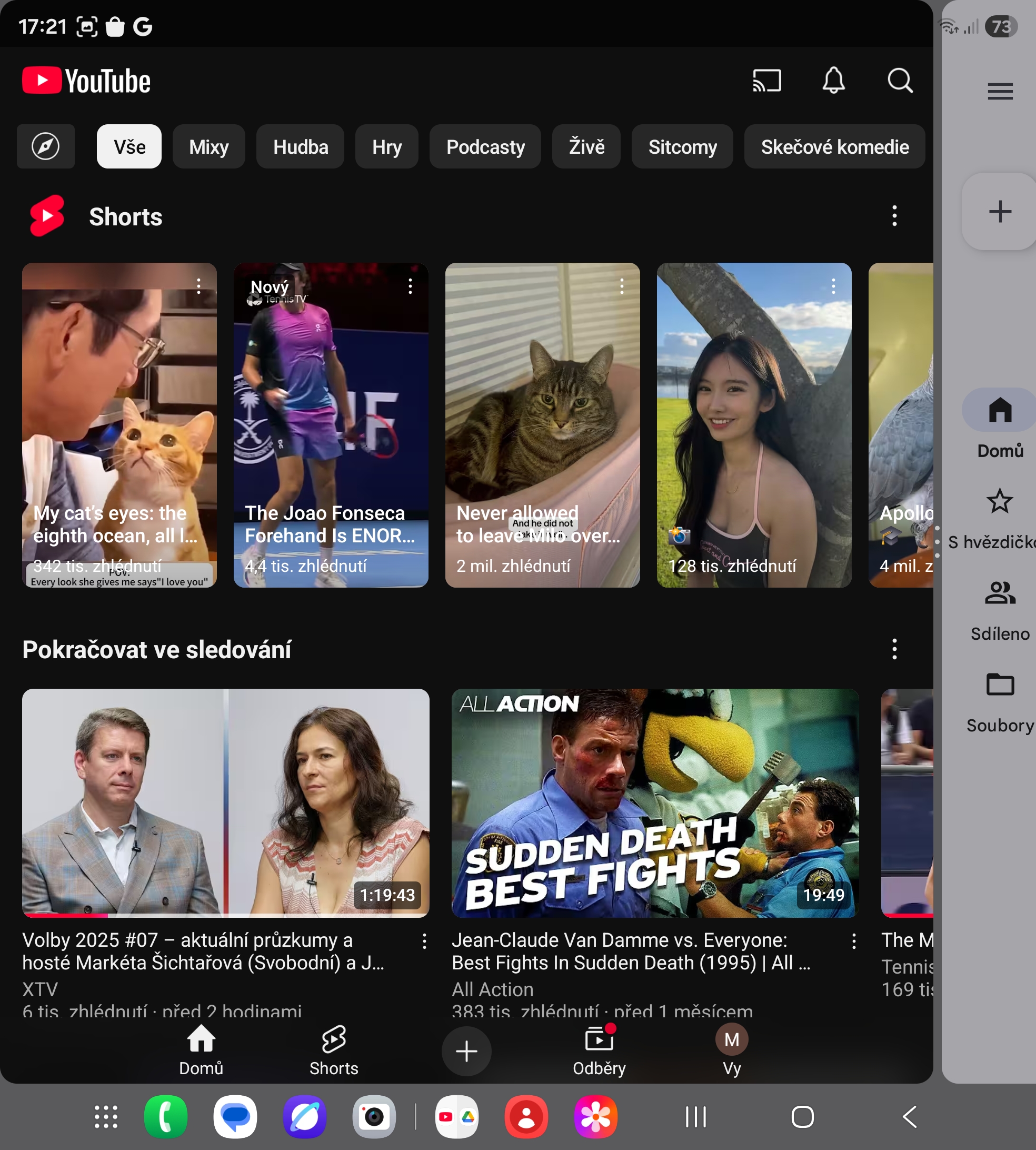Click the All Action channel name
Viewport: 1036px width, 1150px height.
point(492,989)
